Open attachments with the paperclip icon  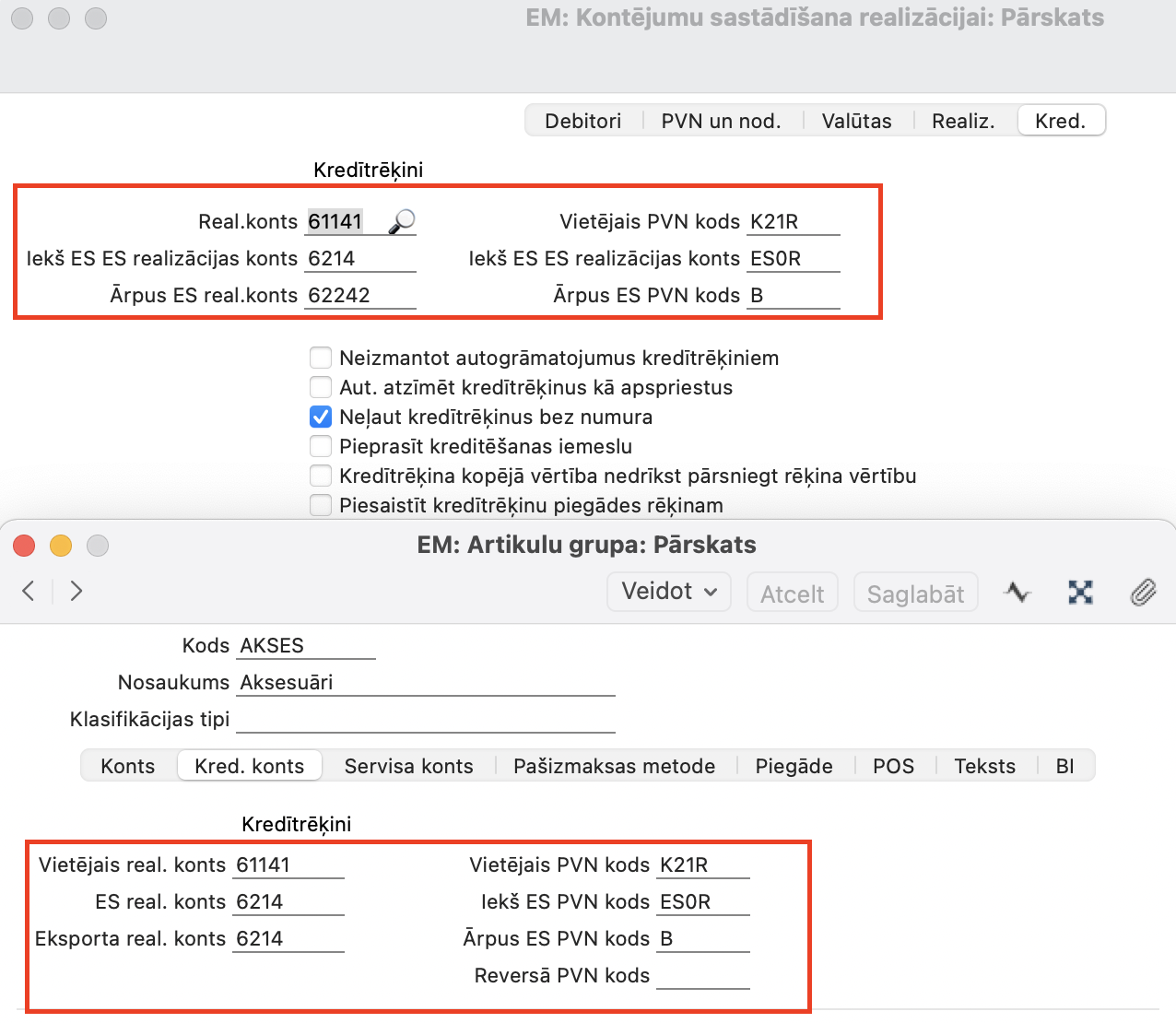(1143, 592)
